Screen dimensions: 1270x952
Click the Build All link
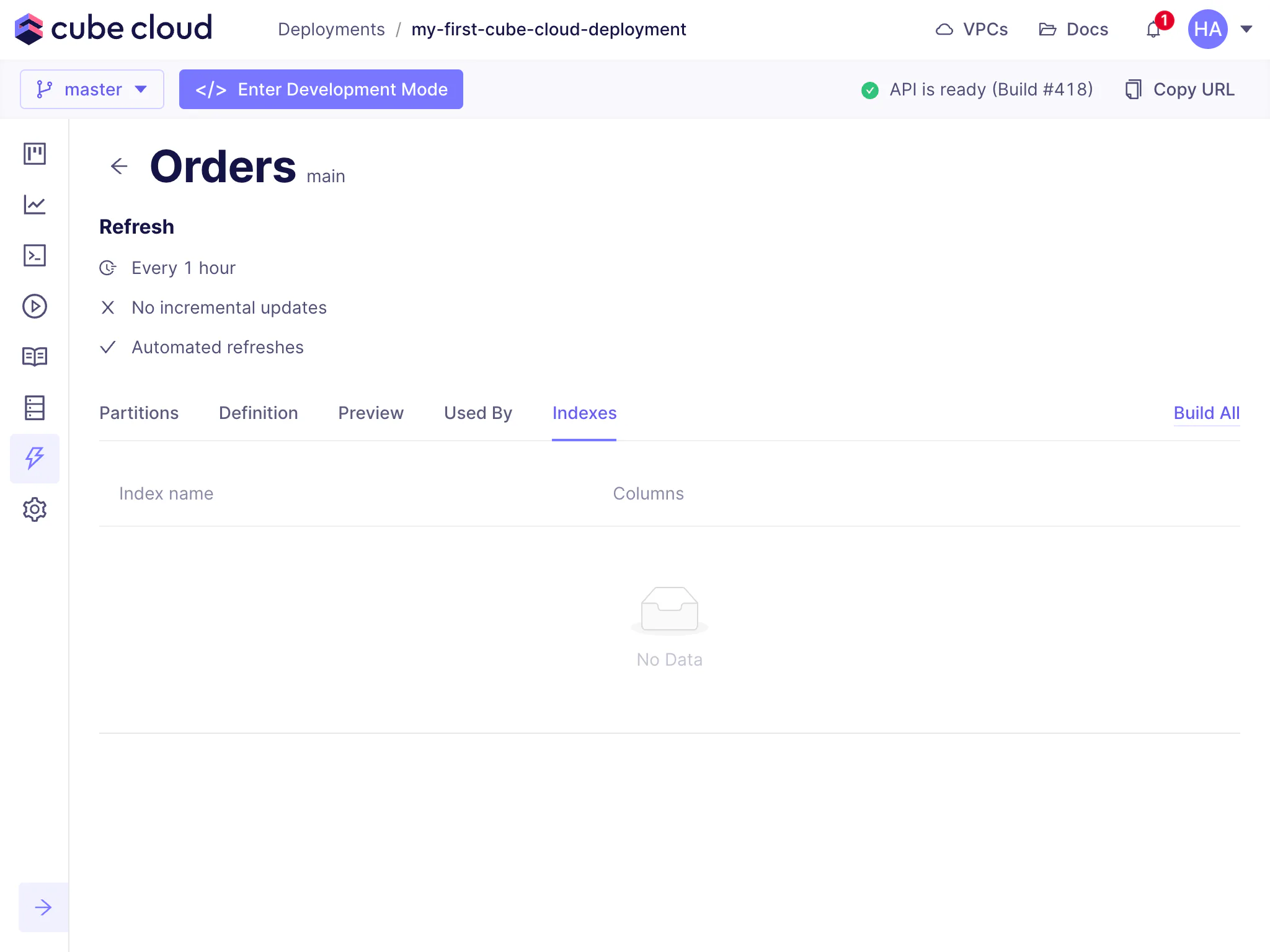1206,413
